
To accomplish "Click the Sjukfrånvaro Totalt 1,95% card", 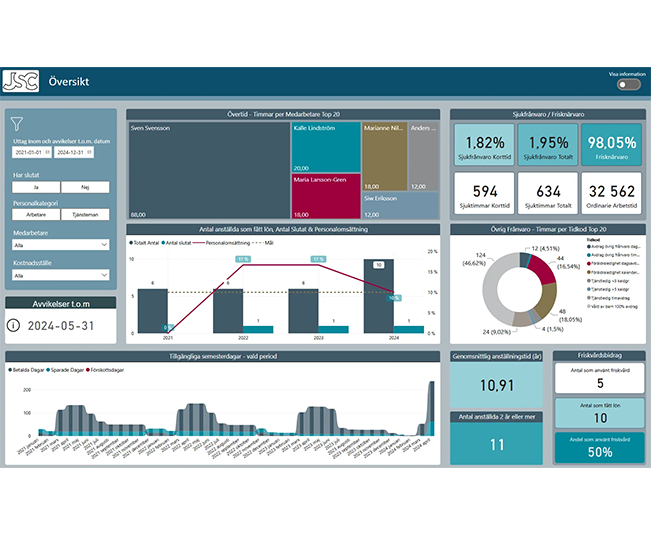I will [x=548, y=144].
